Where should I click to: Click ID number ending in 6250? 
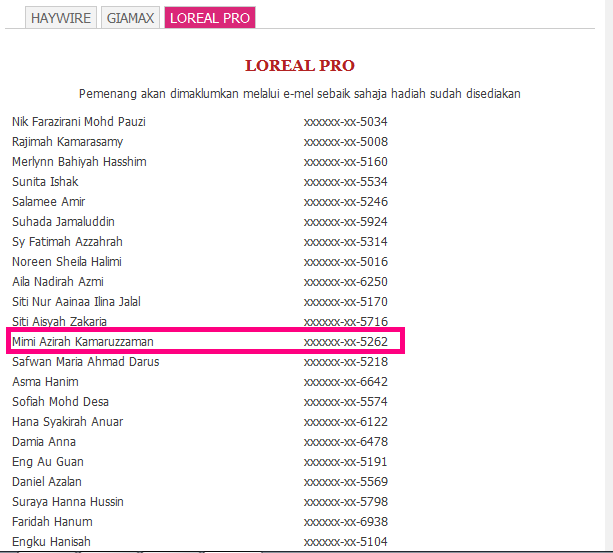pyautogui.click(x=345, y=282)
